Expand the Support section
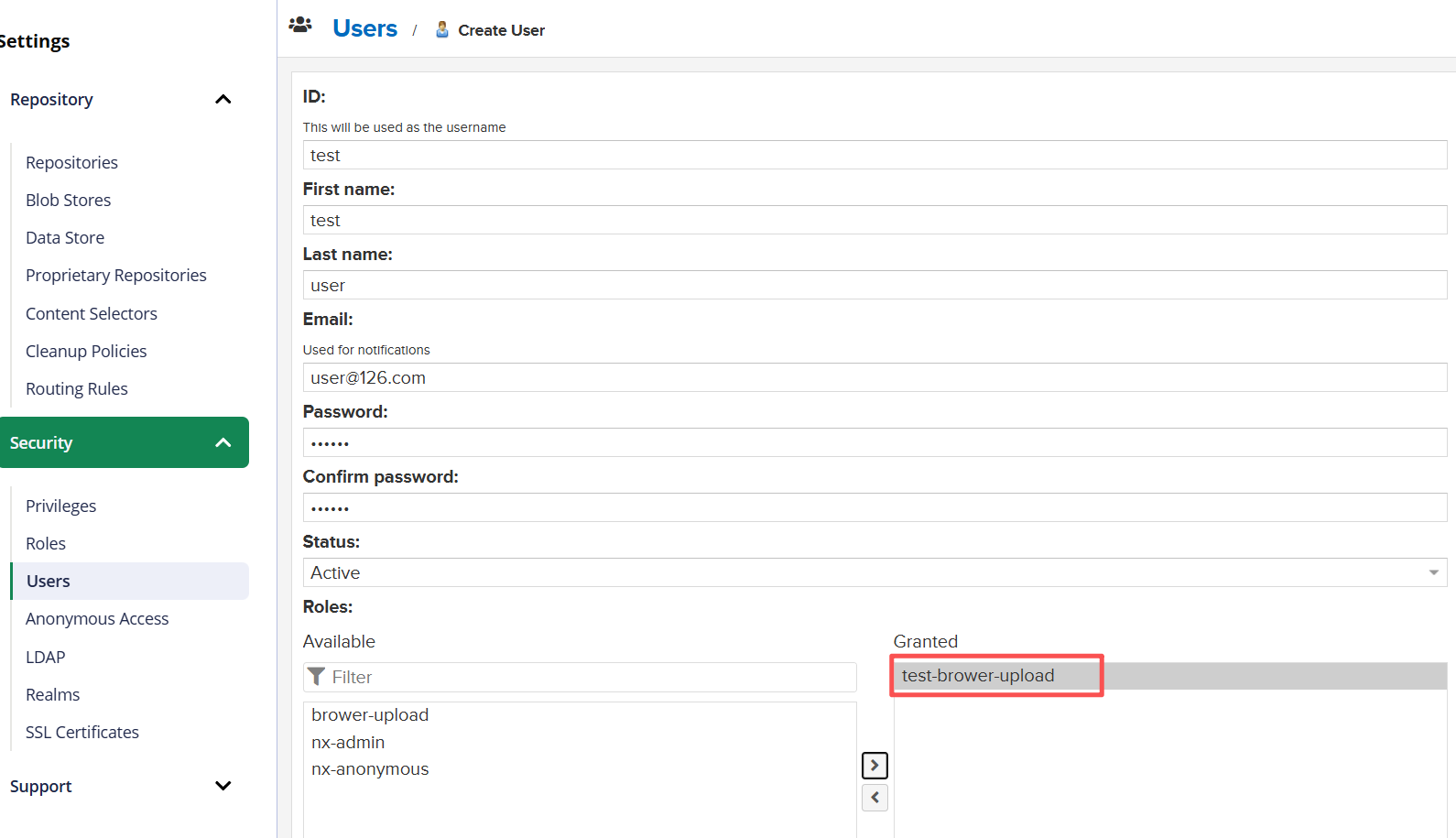Image resolution: width=1456 pixels, height=838 pixels. click(x=223, y=786)
